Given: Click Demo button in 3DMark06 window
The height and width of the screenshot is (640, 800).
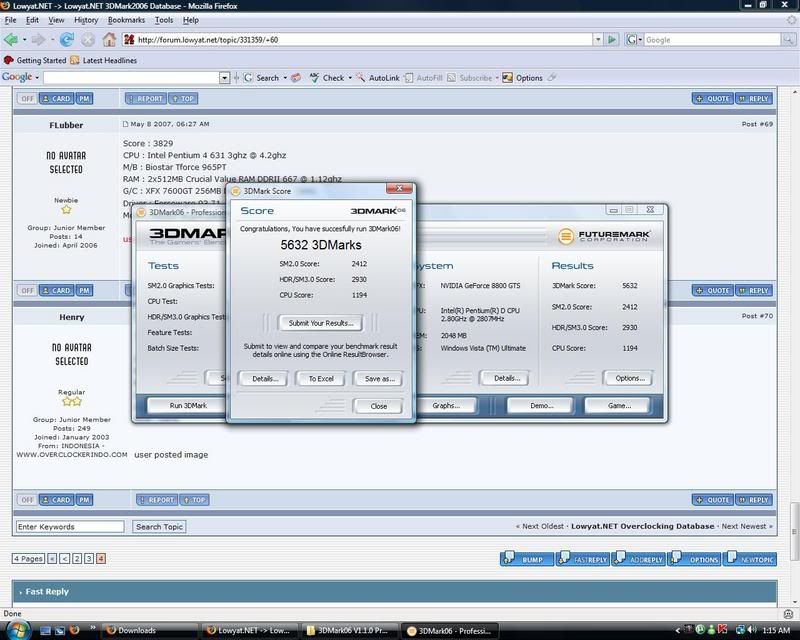Looking at the screenshot, I should [x=541, y=405].
